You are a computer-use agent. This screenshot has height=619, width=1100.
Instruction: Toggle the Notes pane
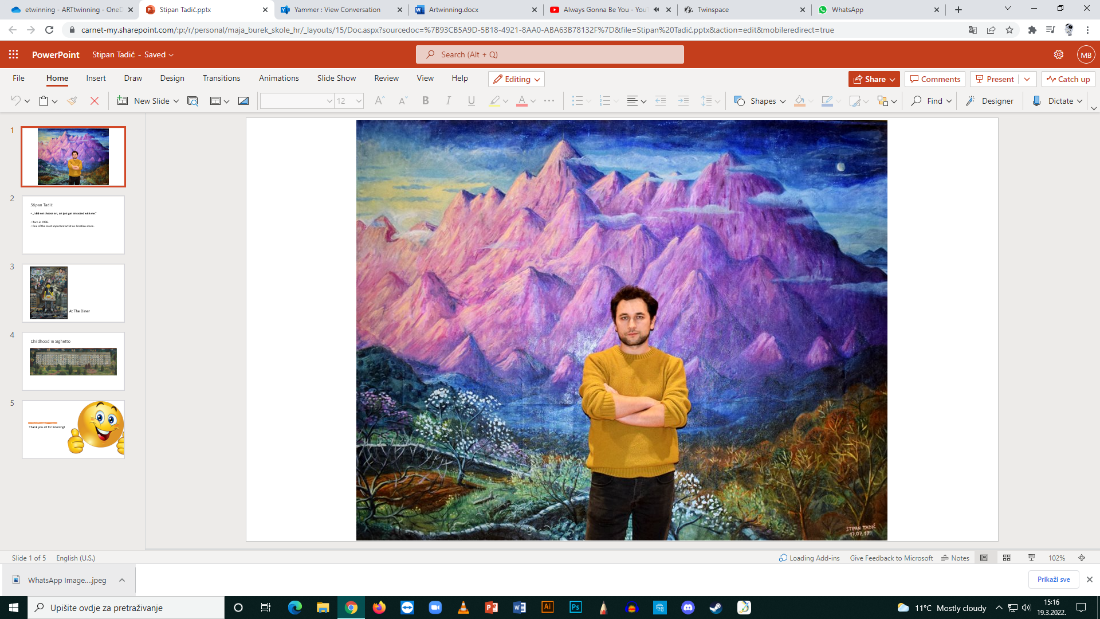point(955,558)
